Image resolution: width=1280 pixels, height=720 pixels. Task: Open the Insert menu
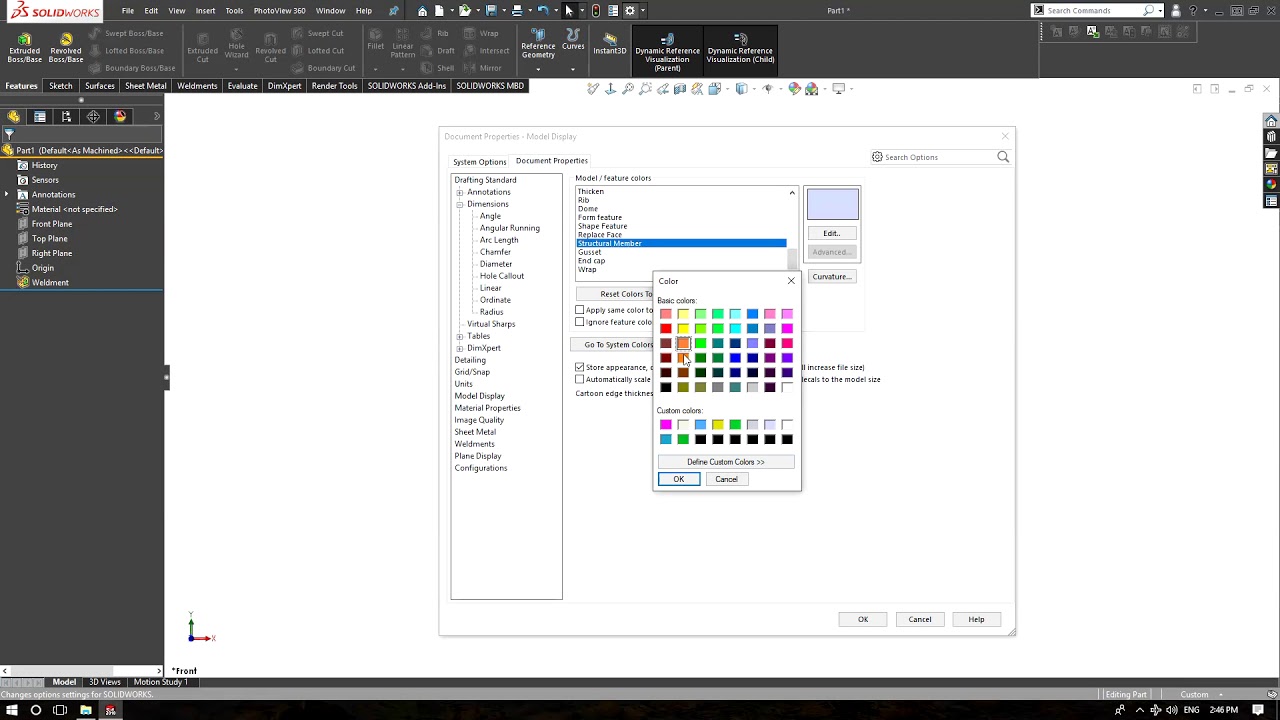205,11
